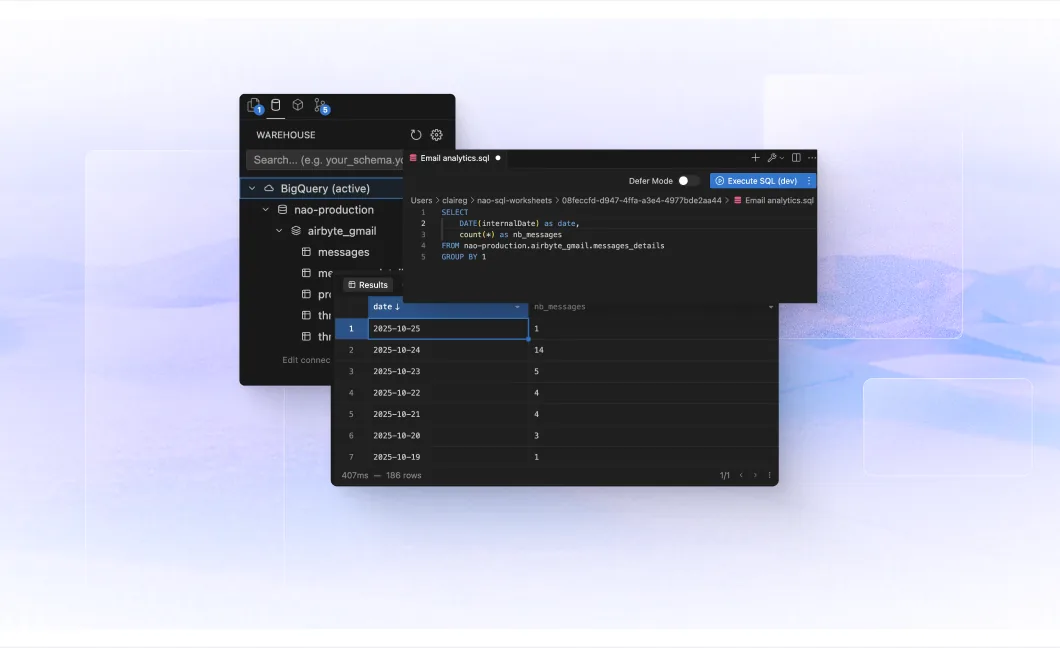Open the Explorer files icon in sidebar
Viewport: 1060px width, 648px height.
coord(254,105)
